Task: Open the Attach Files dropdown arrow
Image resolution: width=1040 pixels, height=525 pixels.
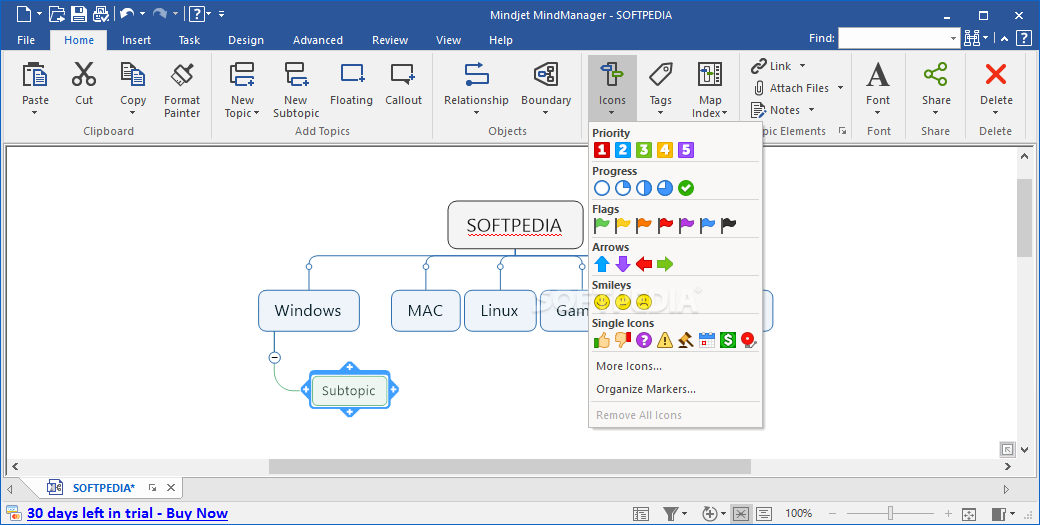Action: (x=840, y=88)
